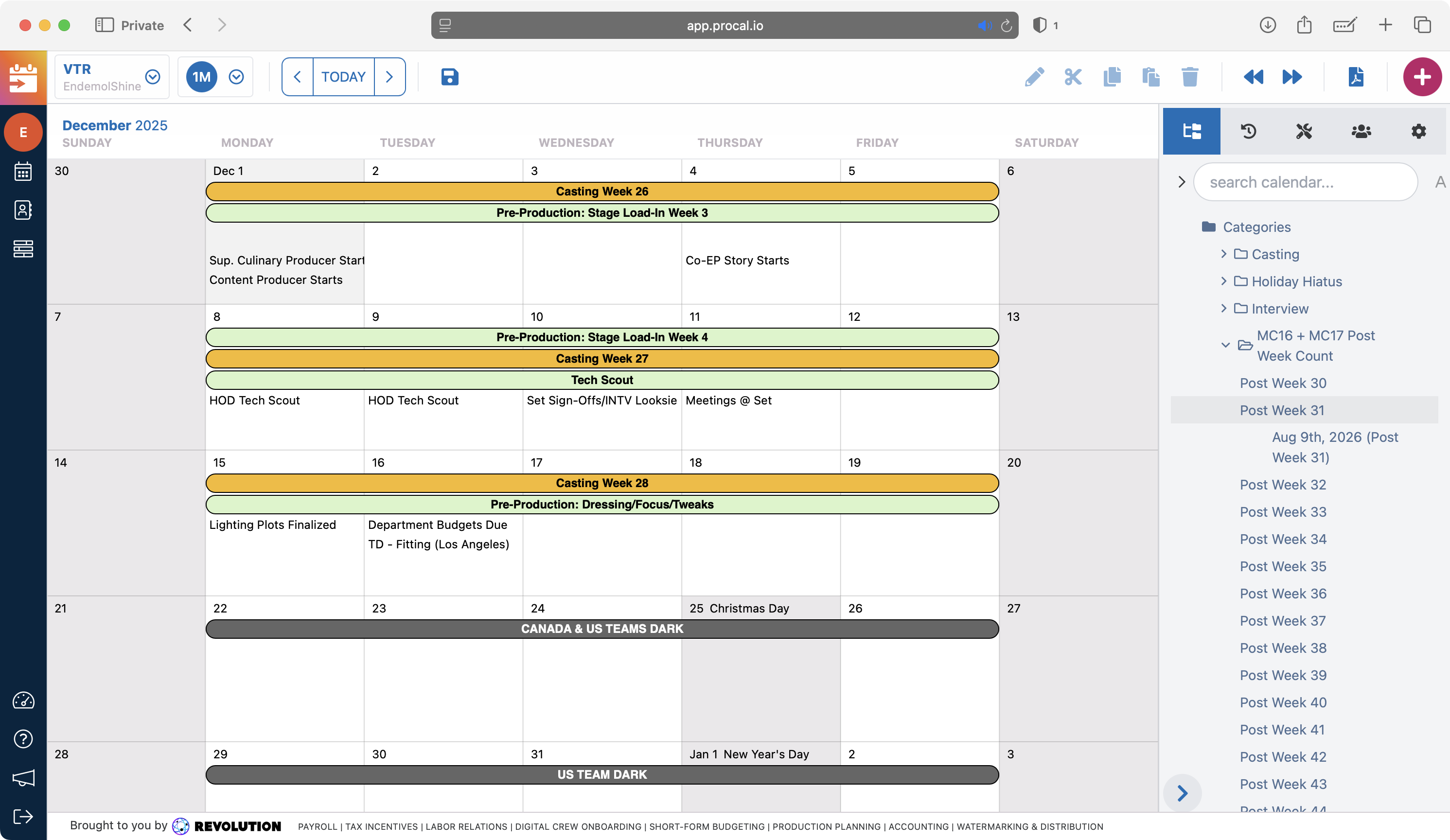The image size is (1450, 840).
Task: Switch to the categories tree tab
Action: [1191, 131]
